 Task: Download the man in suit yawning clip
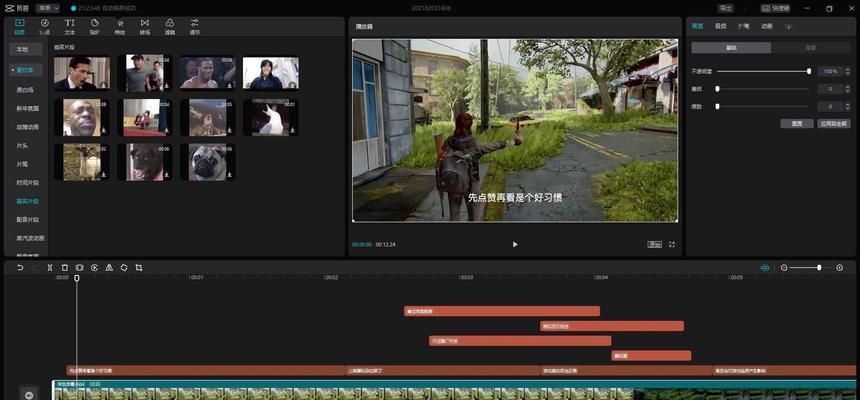[x=104, y=85]
